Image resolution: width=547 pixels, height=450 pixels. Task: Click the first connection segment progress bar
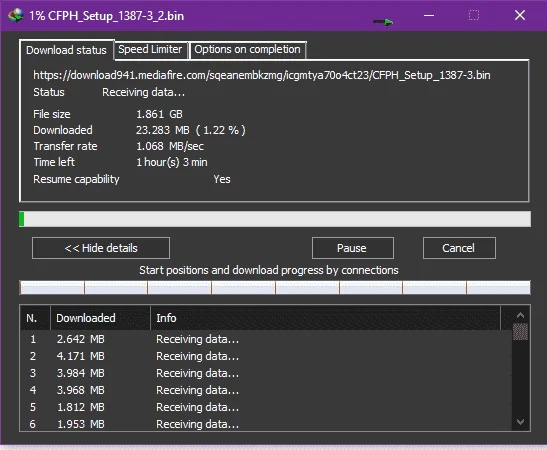(x=52, y=287)
